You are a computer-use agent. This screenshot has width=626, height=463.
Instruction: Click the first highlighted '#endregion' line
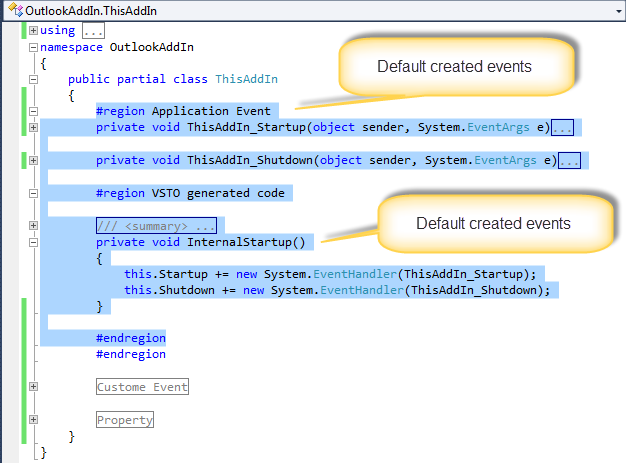131,338
